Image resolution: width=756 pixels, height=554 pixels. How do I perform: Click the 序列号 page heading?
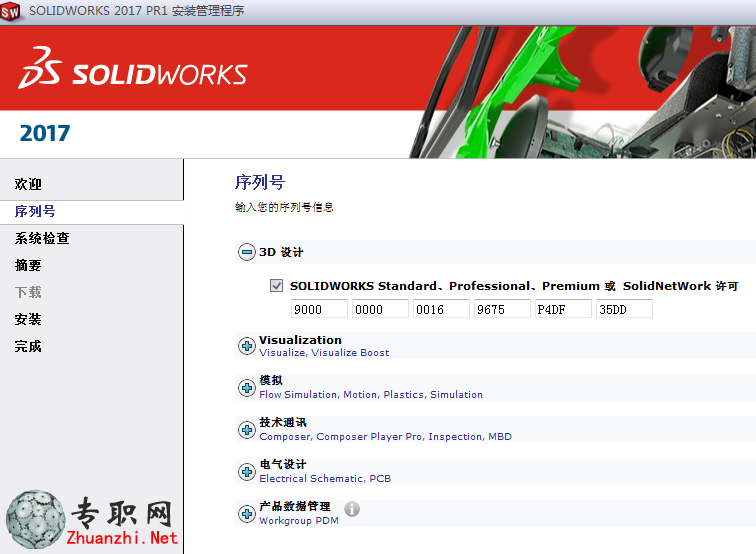click(x=260, y=182)
